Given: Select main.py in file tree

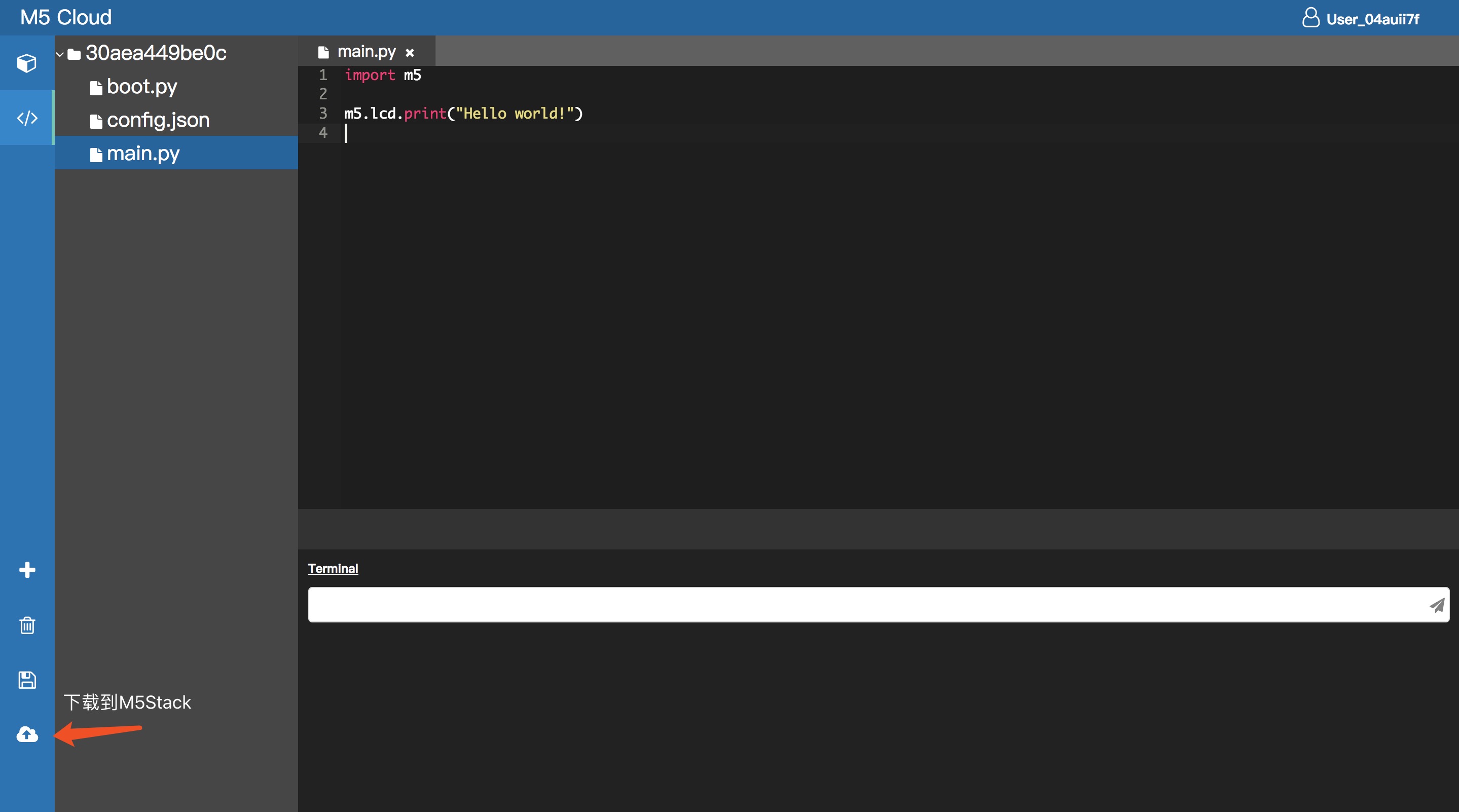Looking at the screenshot, I should tap(143, 154).
